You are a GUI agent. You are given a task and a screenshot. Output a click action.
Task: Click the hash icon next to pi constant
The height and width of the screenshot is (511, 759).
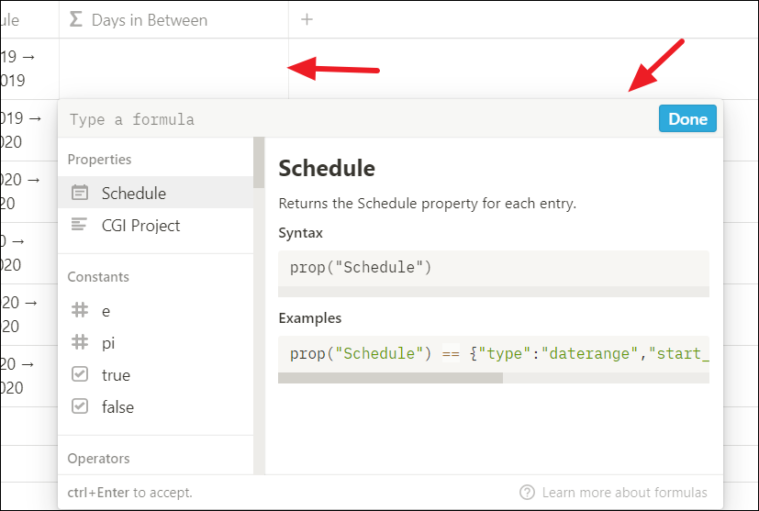(80, 343)
